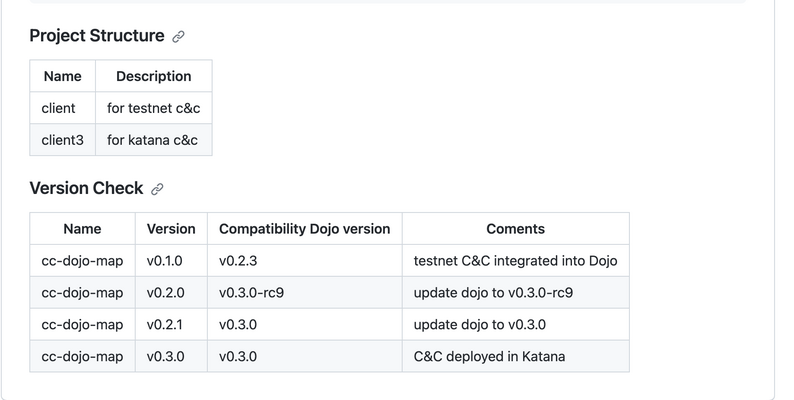Click the v0.2.3 compatibility cell
Viewport: 794px width, 400px height.
[238, 261]
